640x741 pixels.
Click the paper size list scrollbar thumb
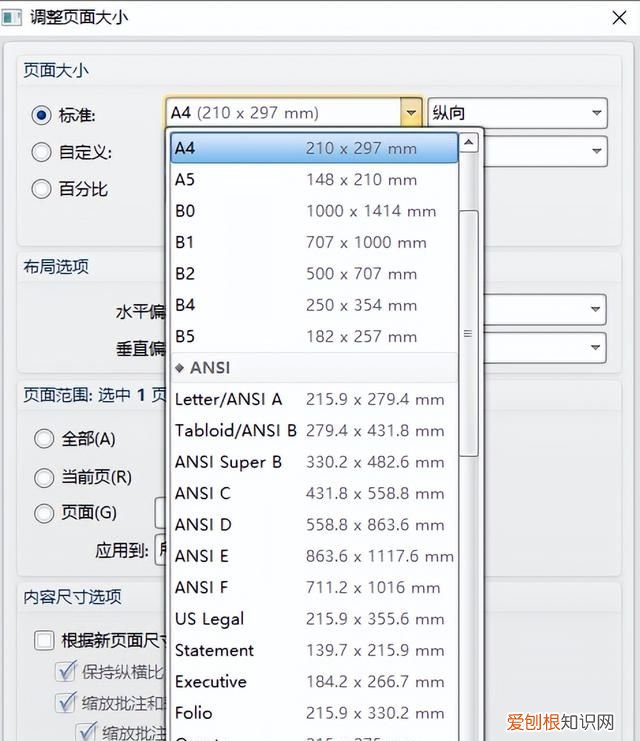coord(468,334)
